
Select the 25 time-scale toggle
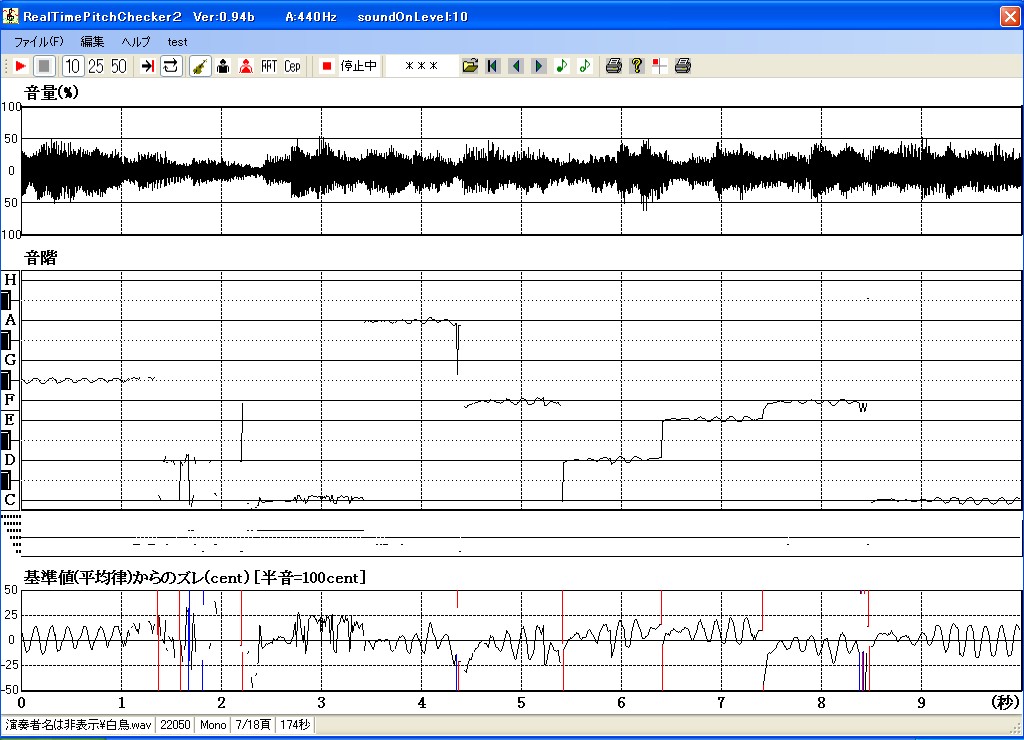[x=95, y=66]
